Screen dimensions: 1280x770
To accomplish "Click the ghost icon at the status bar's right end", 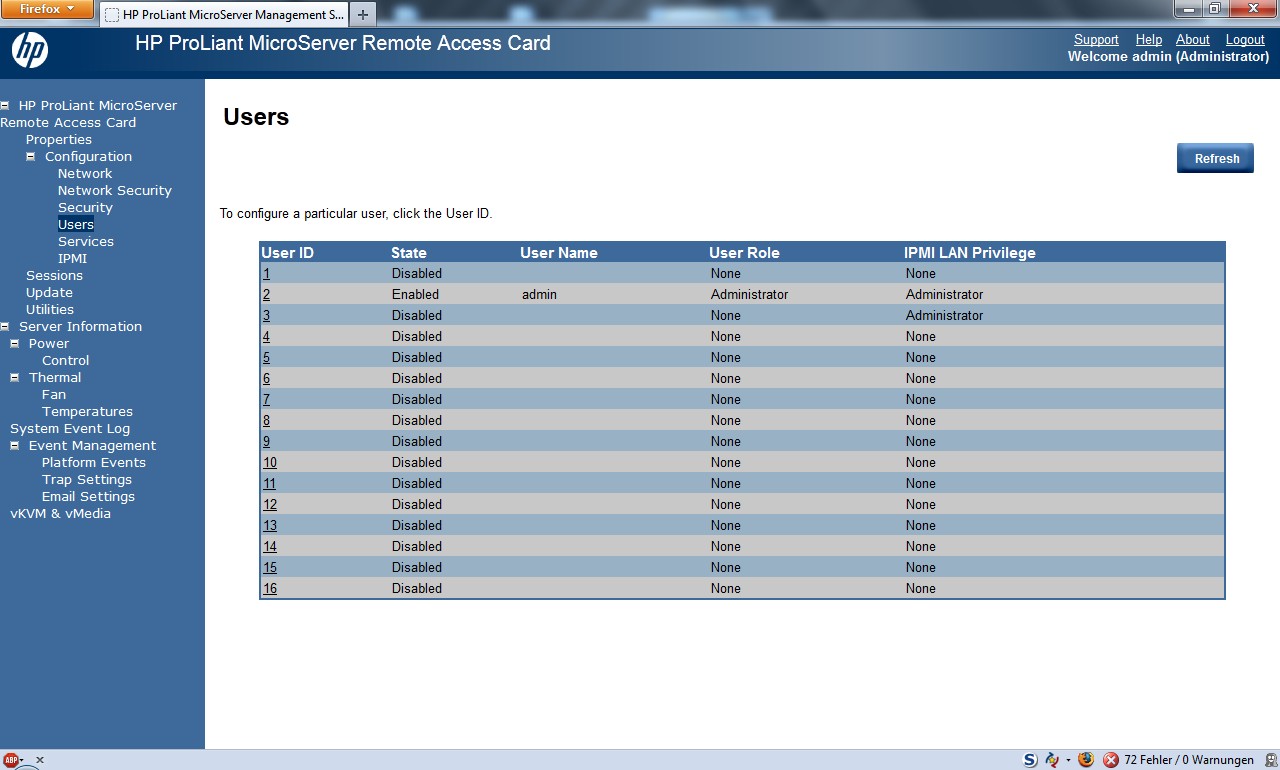I will click(x=1271, y=760).
